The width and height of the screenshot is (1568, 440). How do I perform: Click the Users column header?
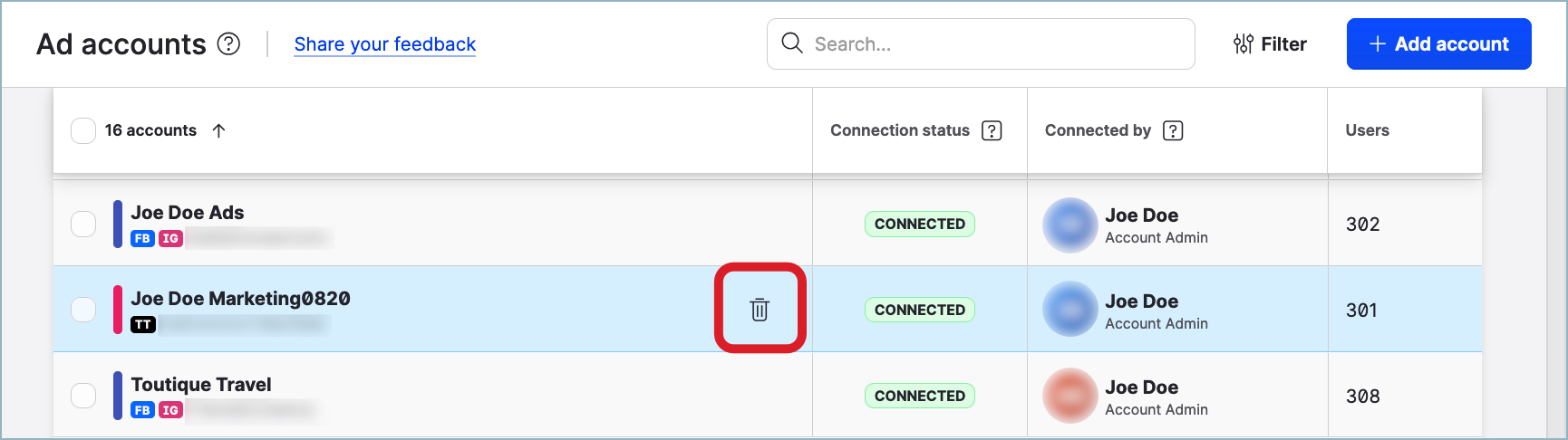click(x=1367, y=130)
